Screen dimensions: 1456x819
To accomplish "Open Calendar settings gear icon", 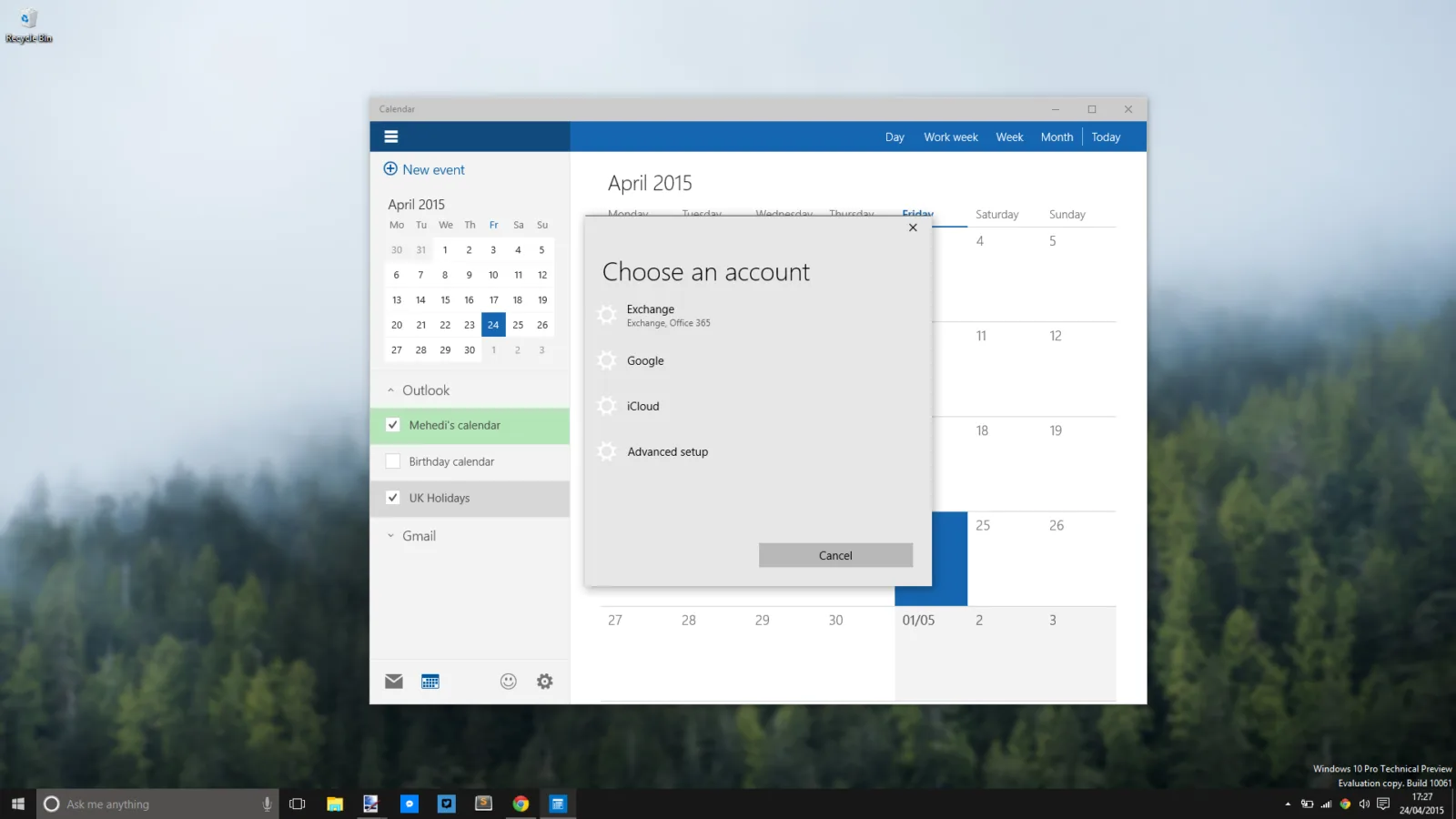I will click(x=545, y=682).
